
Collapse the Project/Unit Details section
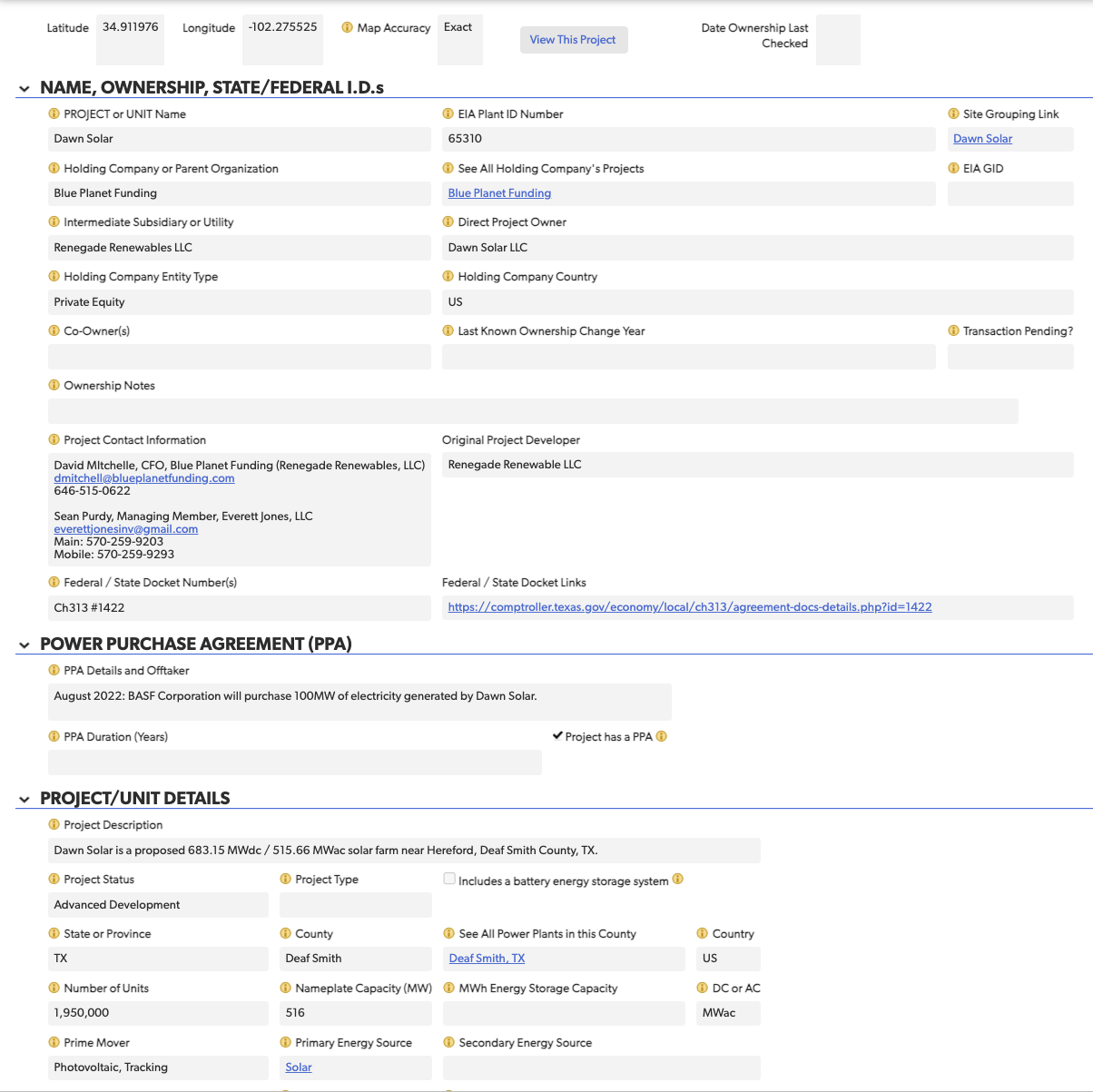tap(25, 800)
